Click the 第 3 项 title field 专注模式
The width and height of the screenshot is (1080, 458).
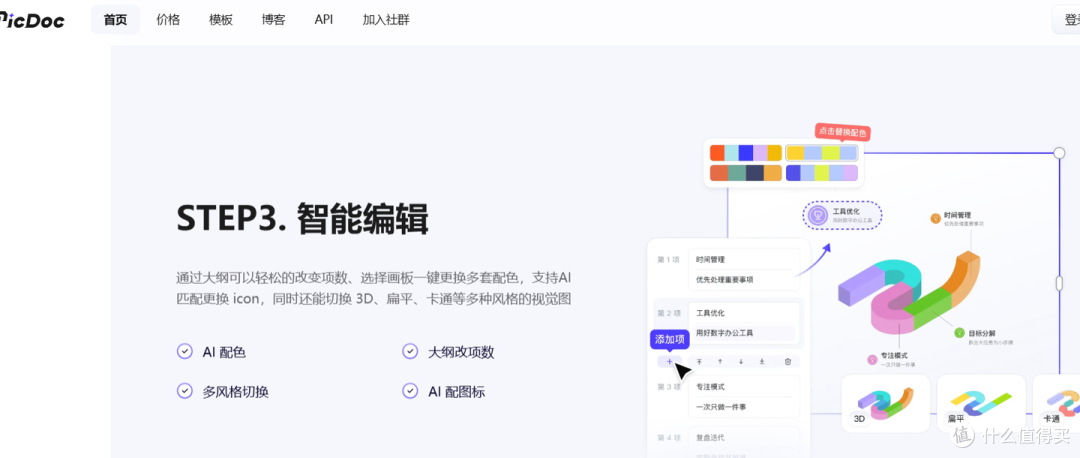click(744, 387)
